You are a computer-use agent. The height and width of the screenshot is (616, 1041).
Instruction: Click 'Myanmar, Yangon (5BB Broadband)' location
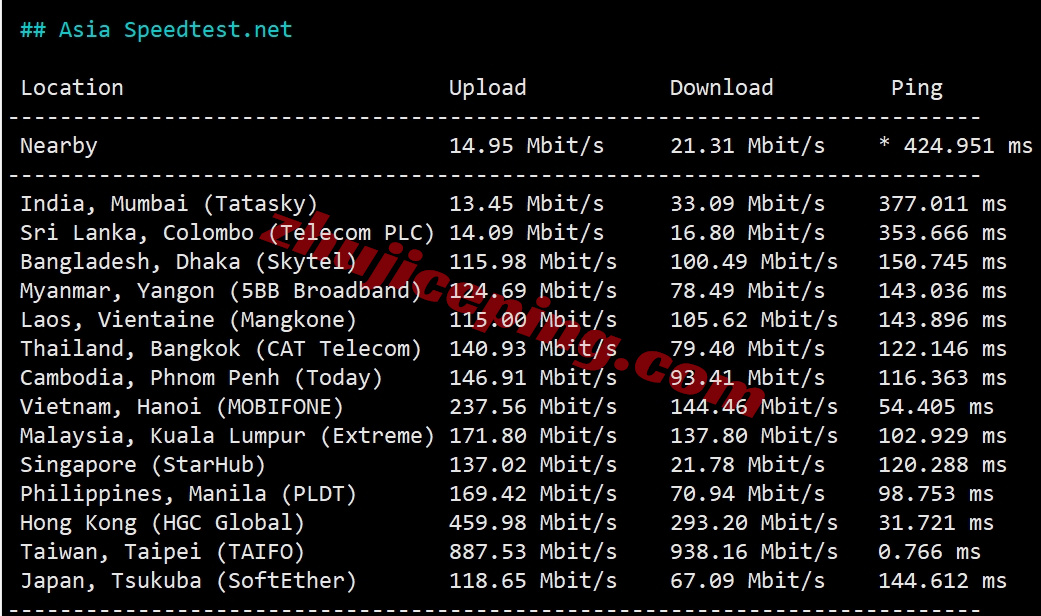(220, 291)
